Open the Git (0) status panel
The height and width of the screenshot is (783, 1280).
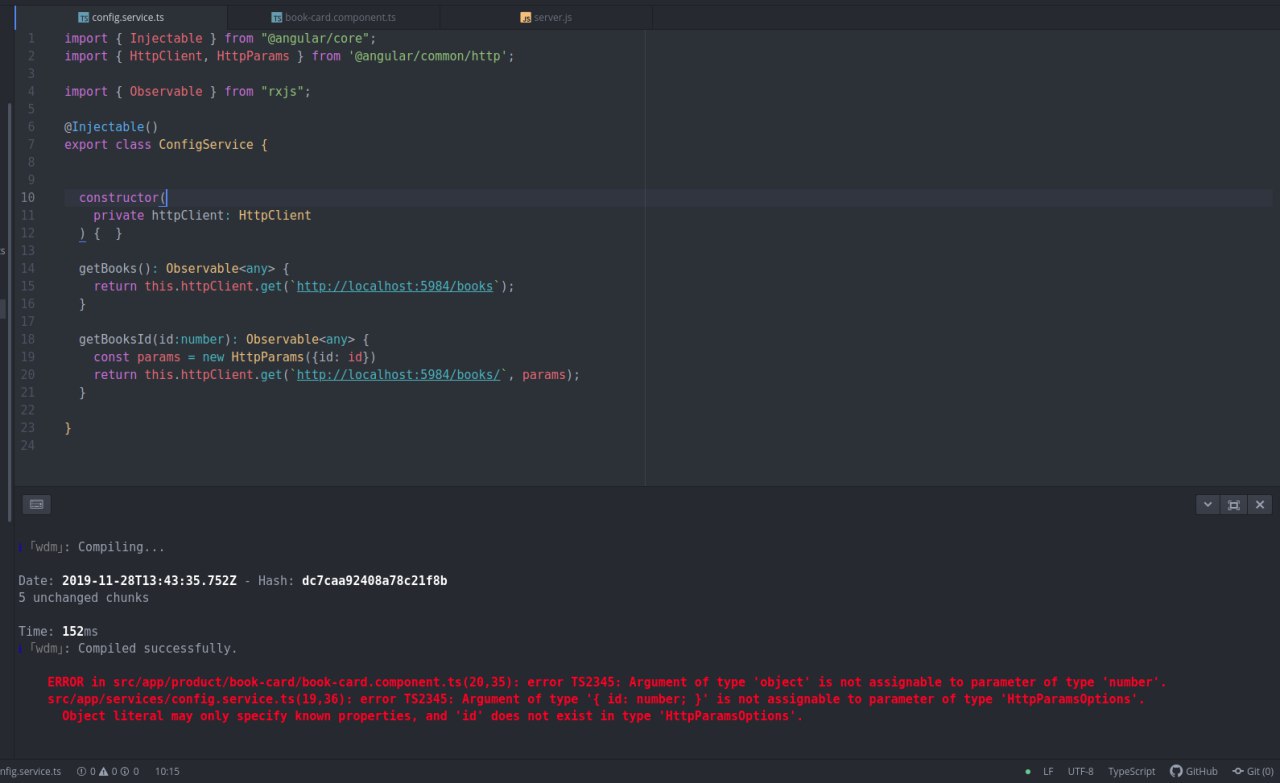click(x=1253, y=771)
